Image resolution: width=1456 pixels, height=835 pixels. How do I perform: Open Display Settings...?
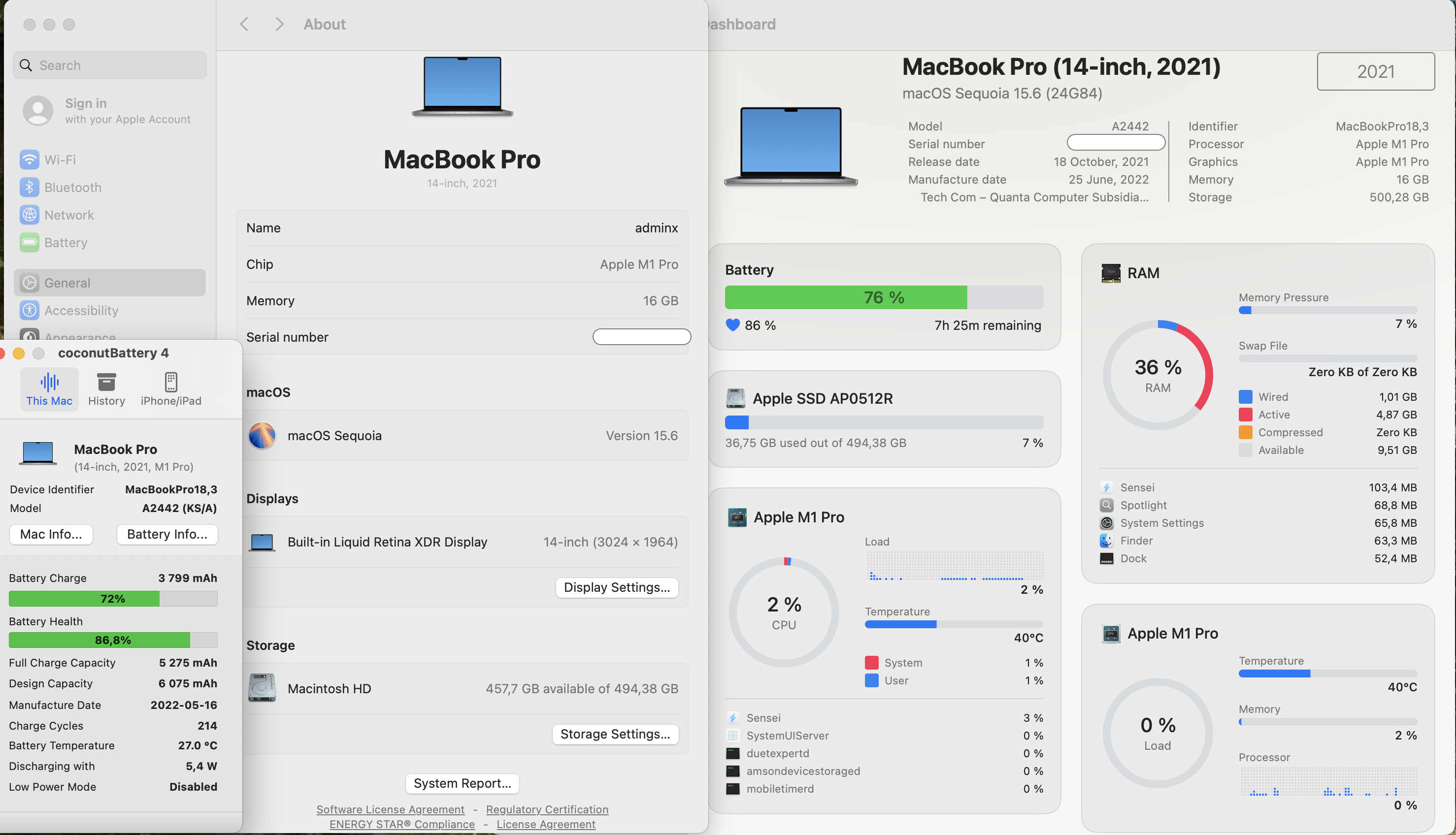click(x=617, y=587)
